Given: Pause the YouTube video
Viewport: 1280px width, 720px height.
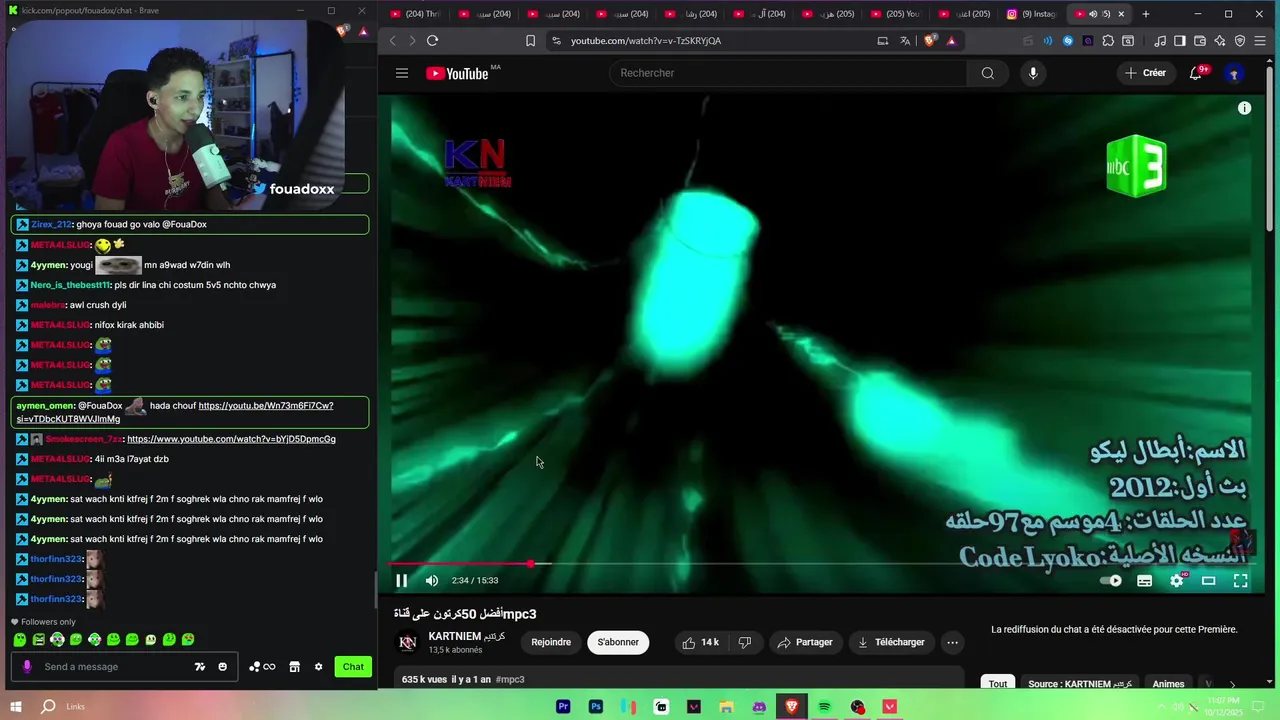Looking at the screenshot, I should [401, 580].
